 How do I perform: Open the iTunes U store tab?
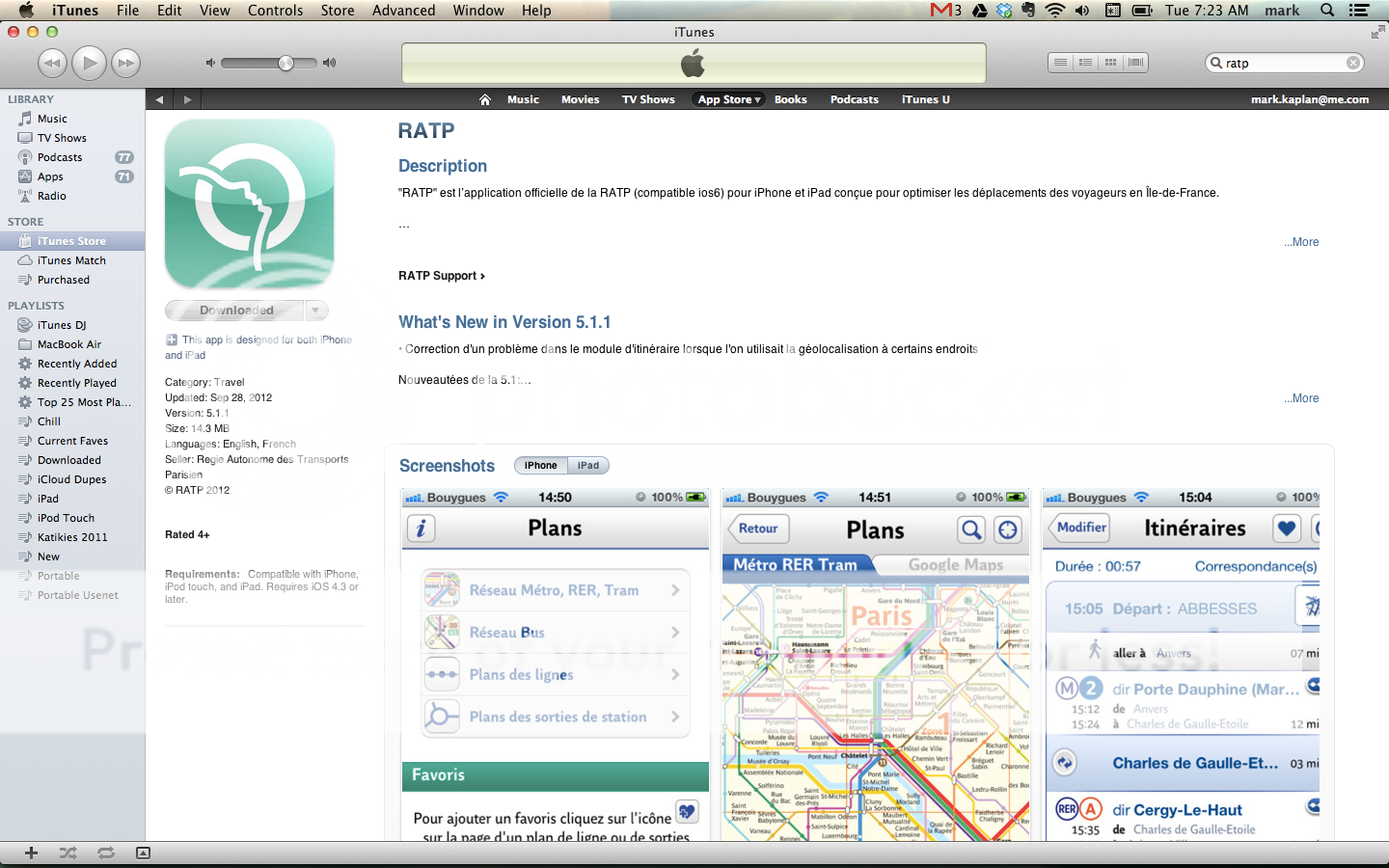pos(925,99)
